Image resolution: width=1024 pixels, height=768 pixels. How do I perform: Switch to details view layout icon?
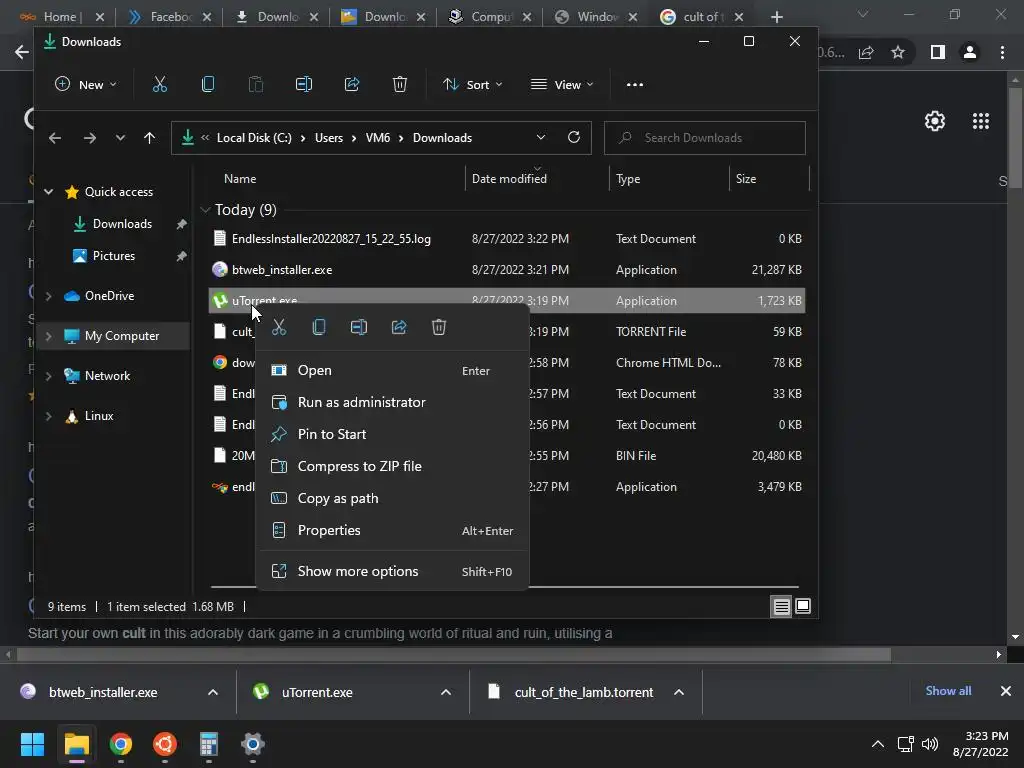[x=782, y=607]
